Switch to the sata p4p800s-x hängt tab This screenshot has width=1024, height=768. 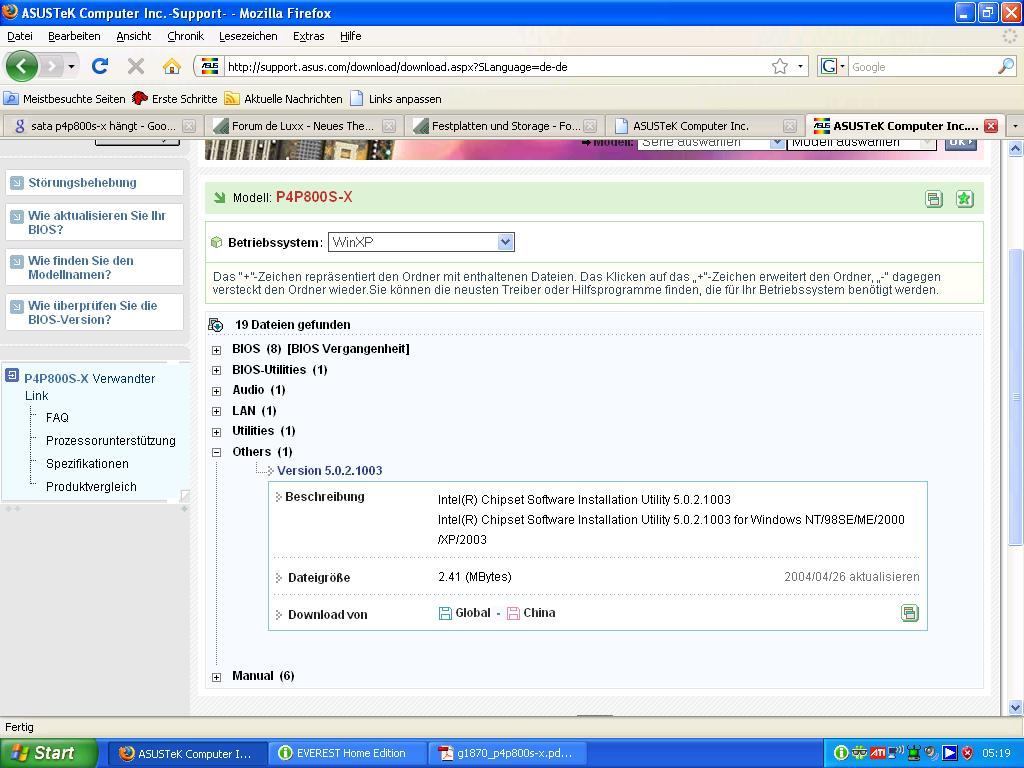click(102, 126)
